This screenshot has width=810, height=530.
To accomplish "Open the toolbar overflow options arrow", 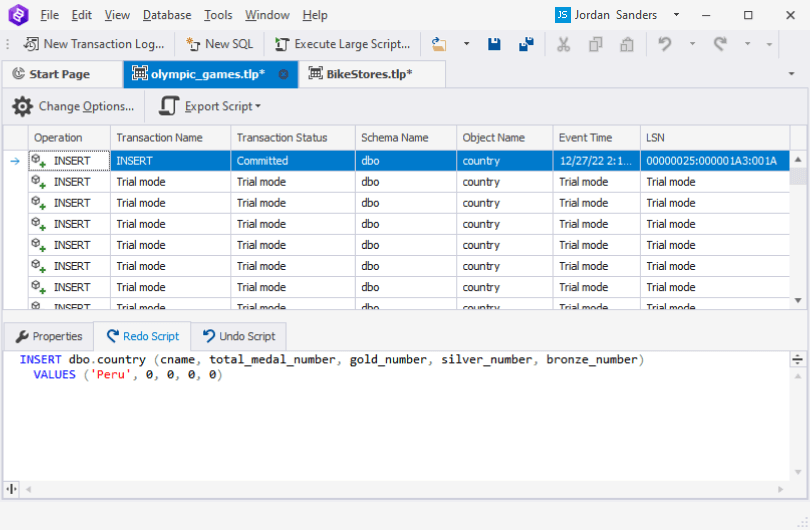I will click(x=769, y=44).
